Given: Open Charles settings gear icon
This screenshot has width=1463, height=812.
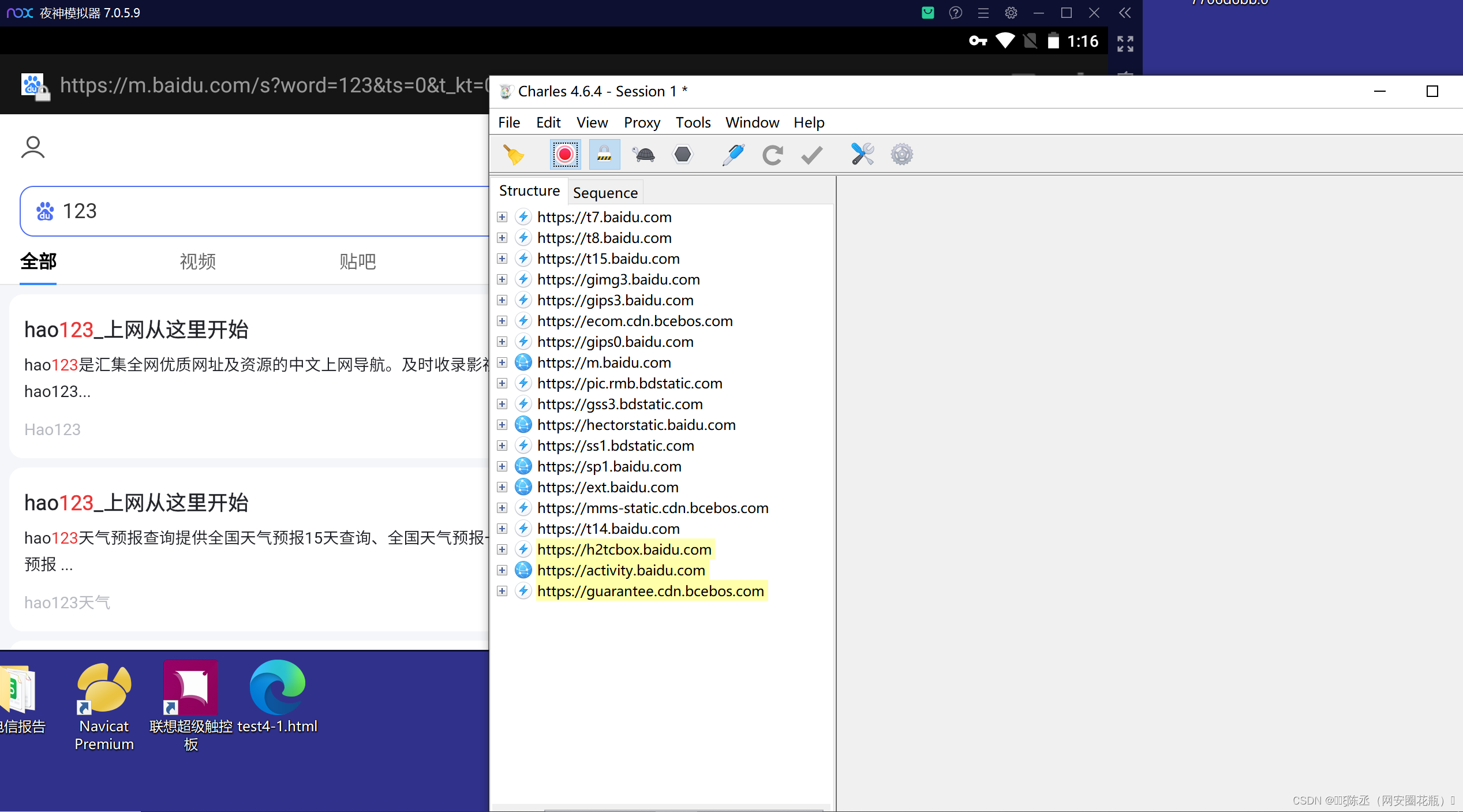Looking at the screenshot, I should pos(902,155).
